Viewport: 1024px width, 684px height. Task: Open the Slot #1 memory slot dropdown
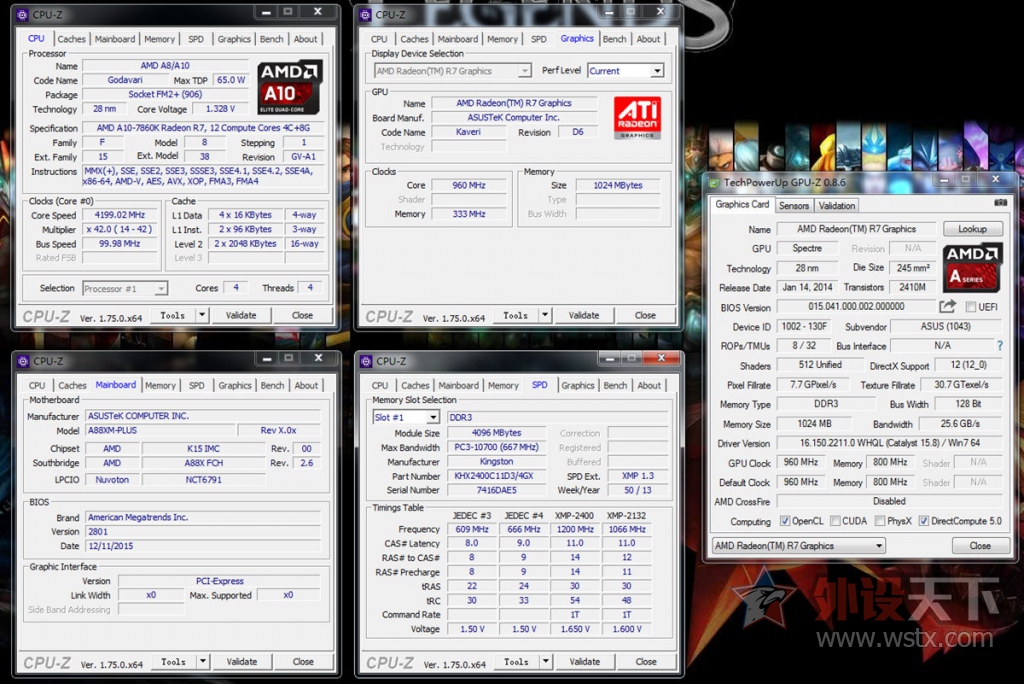(406, 417)
